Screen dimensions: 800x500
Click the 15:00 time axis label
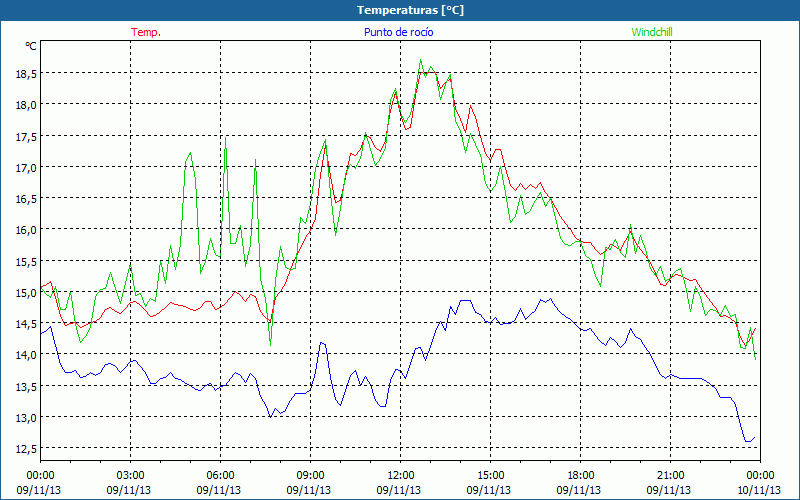[490, 475]
